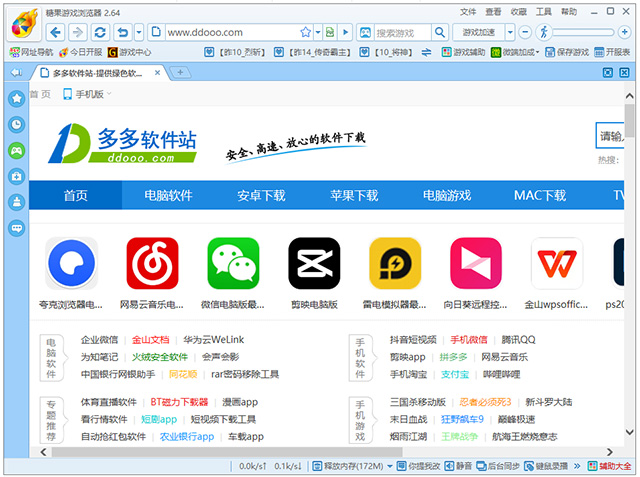Open the 工具 menu

[543, 12]
